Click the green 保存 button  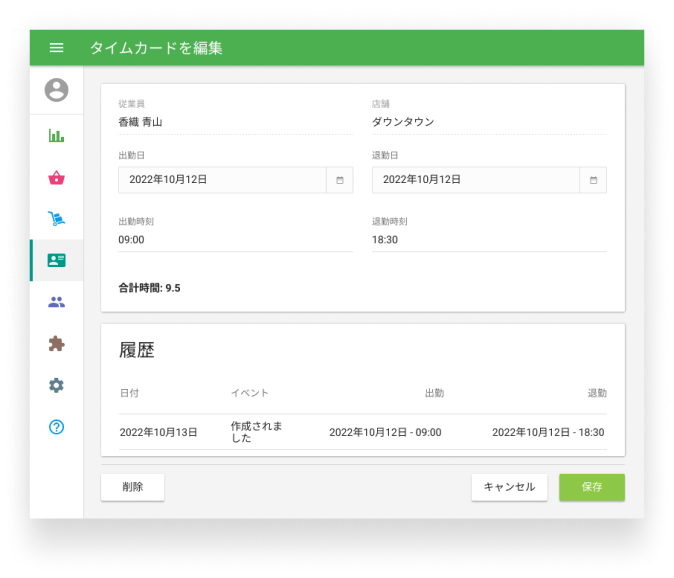pos(592,487)
